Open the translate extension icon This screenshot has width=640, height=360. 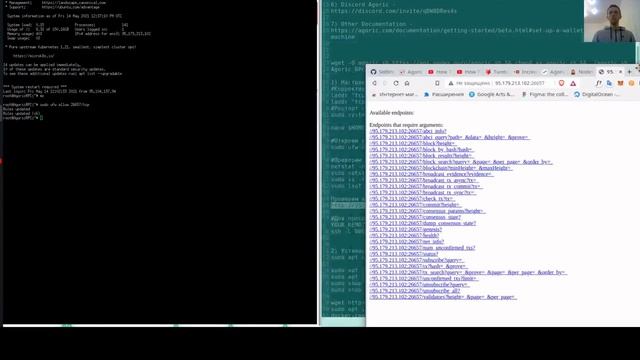coord(609,83)
